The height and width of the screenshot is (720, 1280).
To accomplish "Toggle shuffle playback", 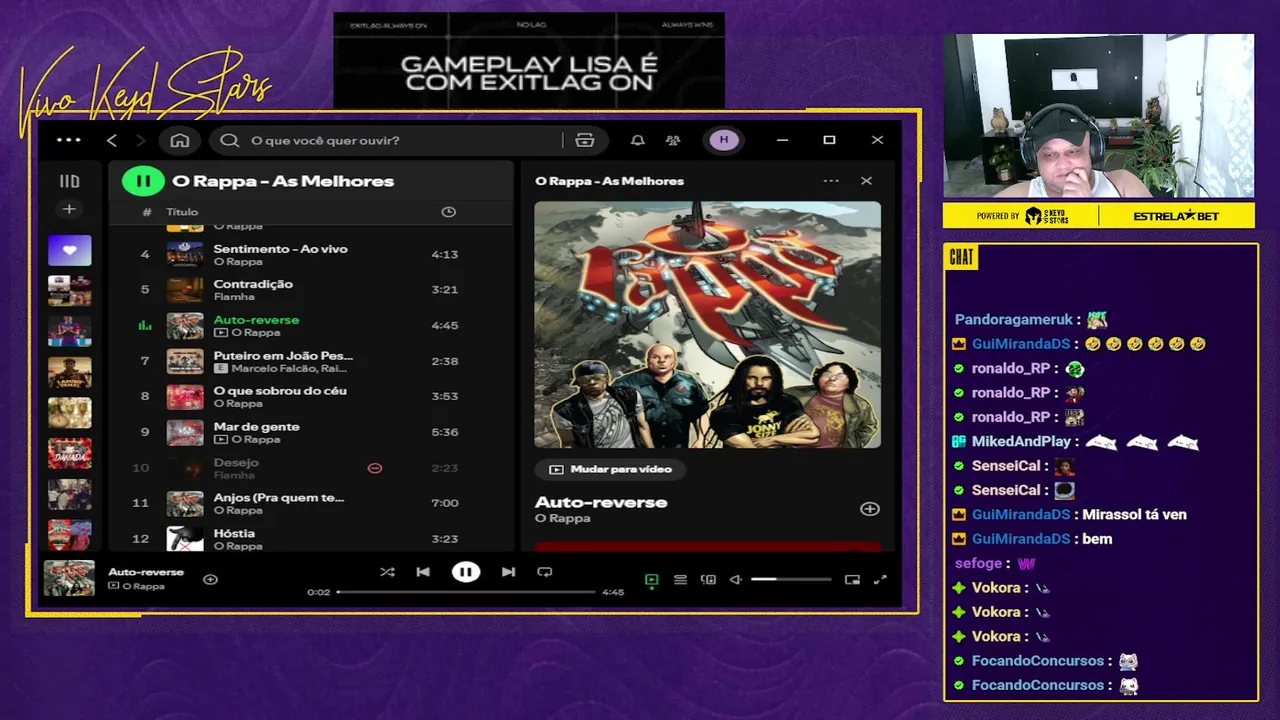I will [387, 572].
